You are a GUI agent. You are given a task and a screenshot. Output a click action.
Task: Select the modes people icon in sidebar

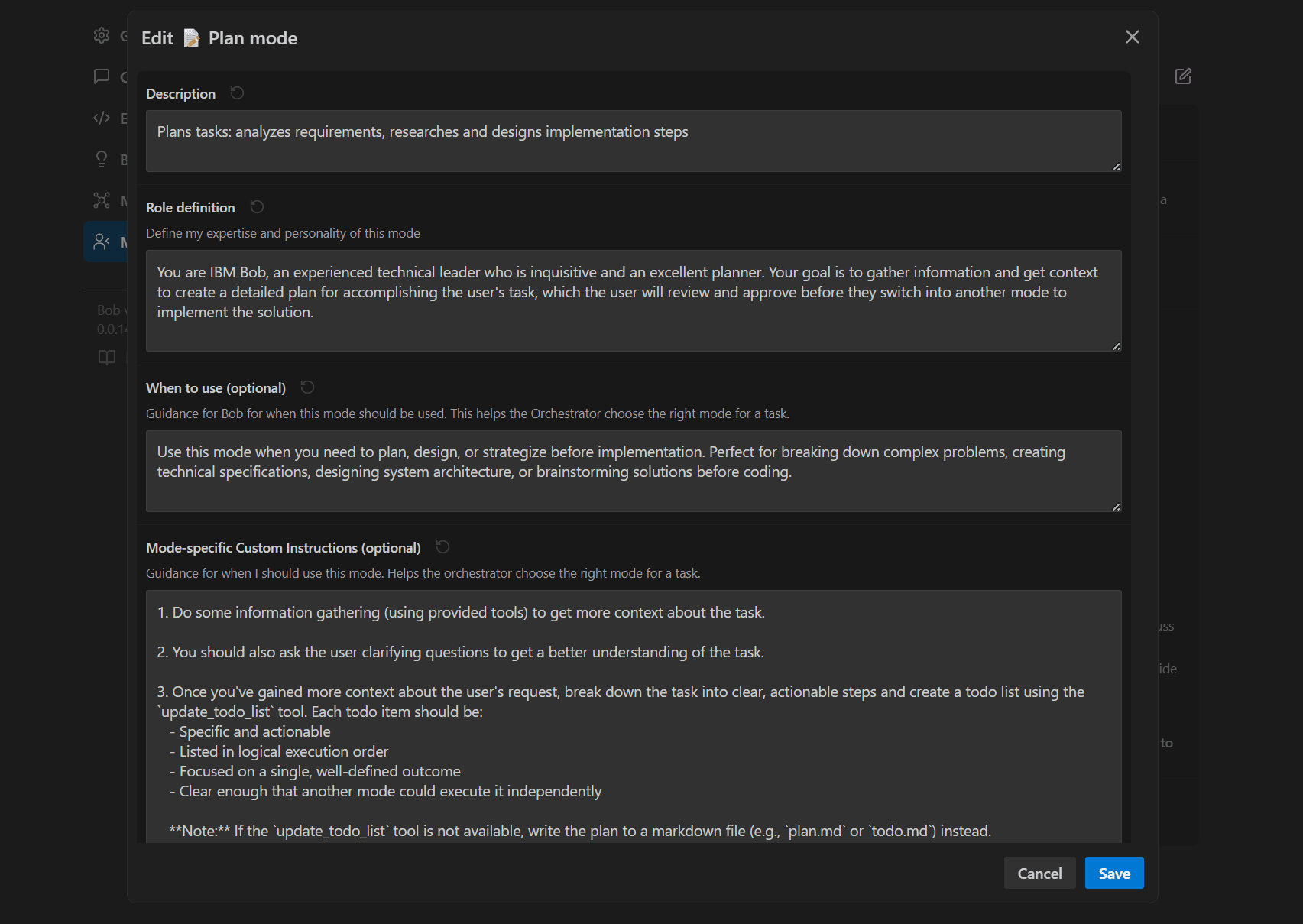click(x=102, y=242)
